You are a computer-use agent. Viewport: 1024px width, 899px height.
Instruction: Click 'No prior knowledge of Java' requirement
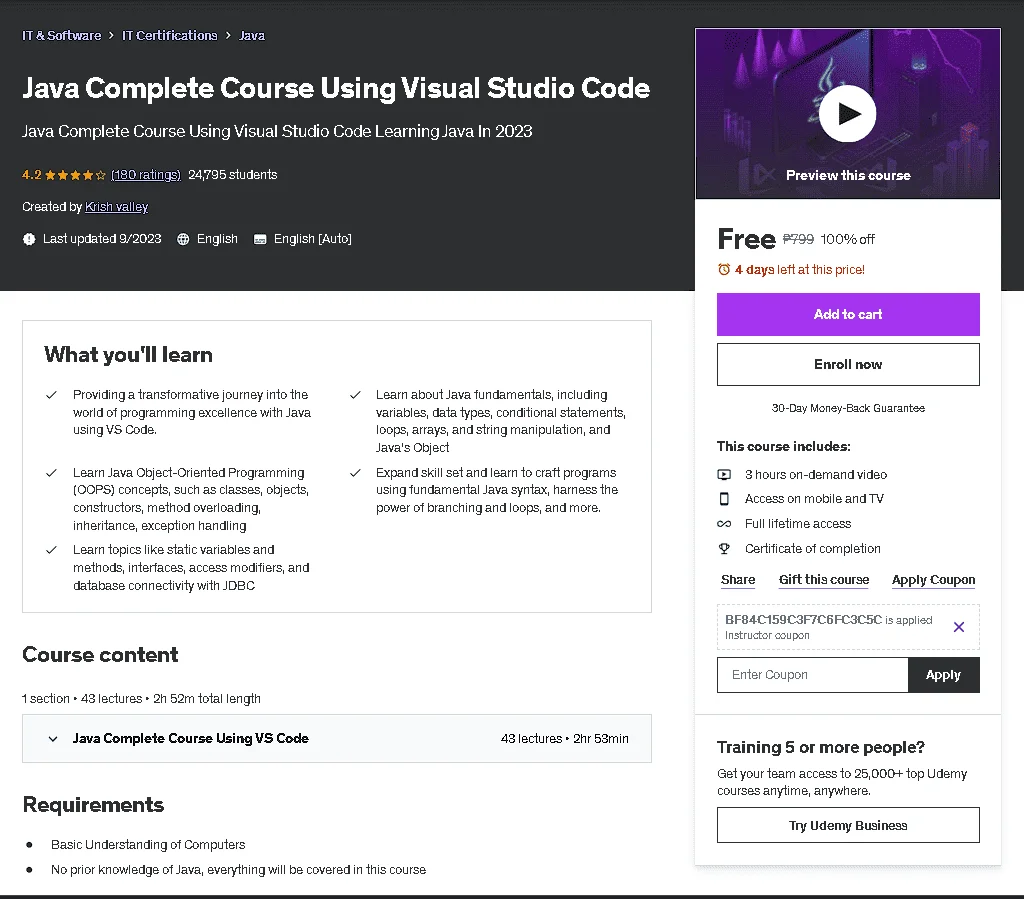pos(238,870)
